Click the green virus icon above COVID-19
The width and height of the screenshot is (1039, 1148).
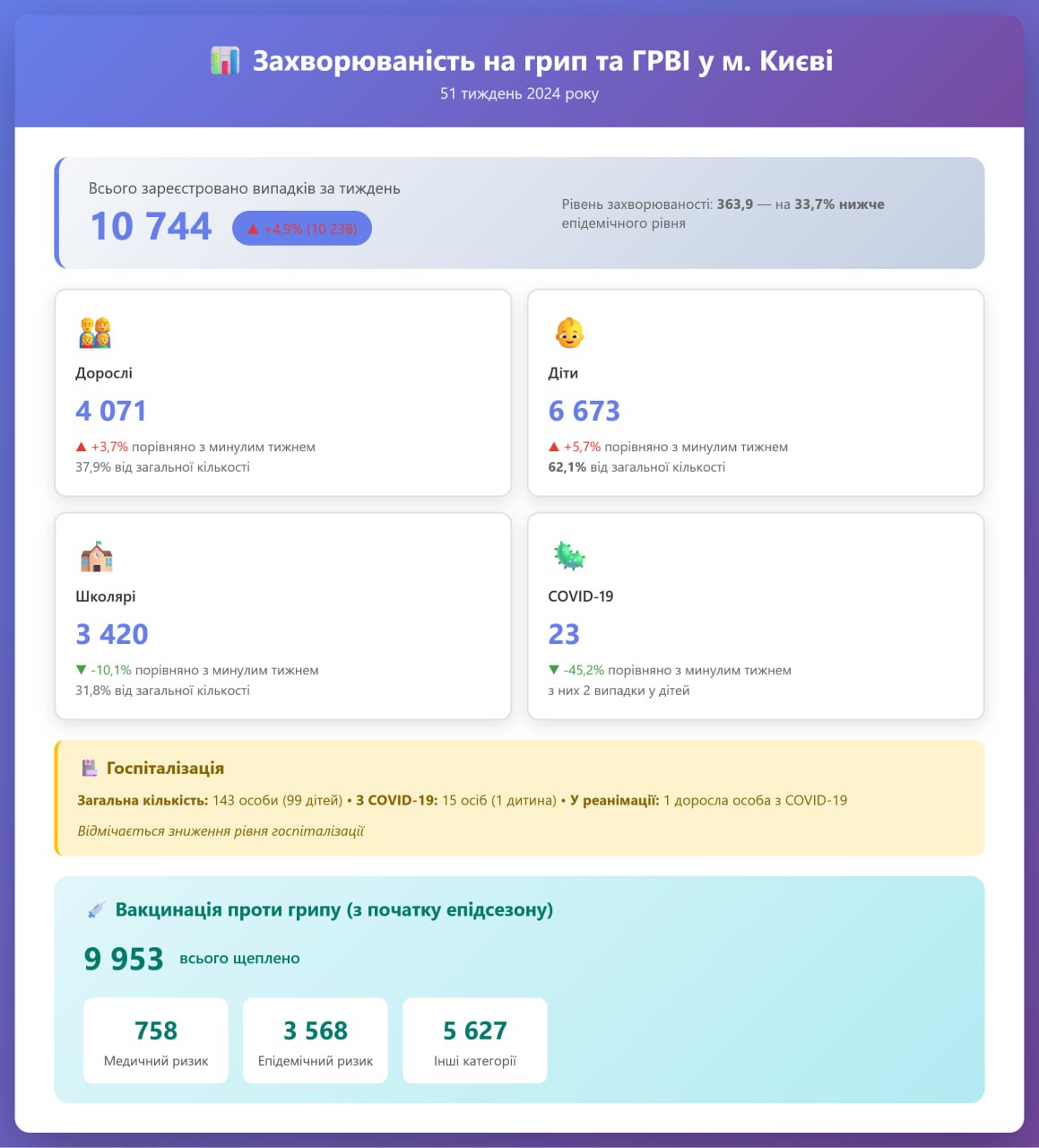[x=569, y=556]
